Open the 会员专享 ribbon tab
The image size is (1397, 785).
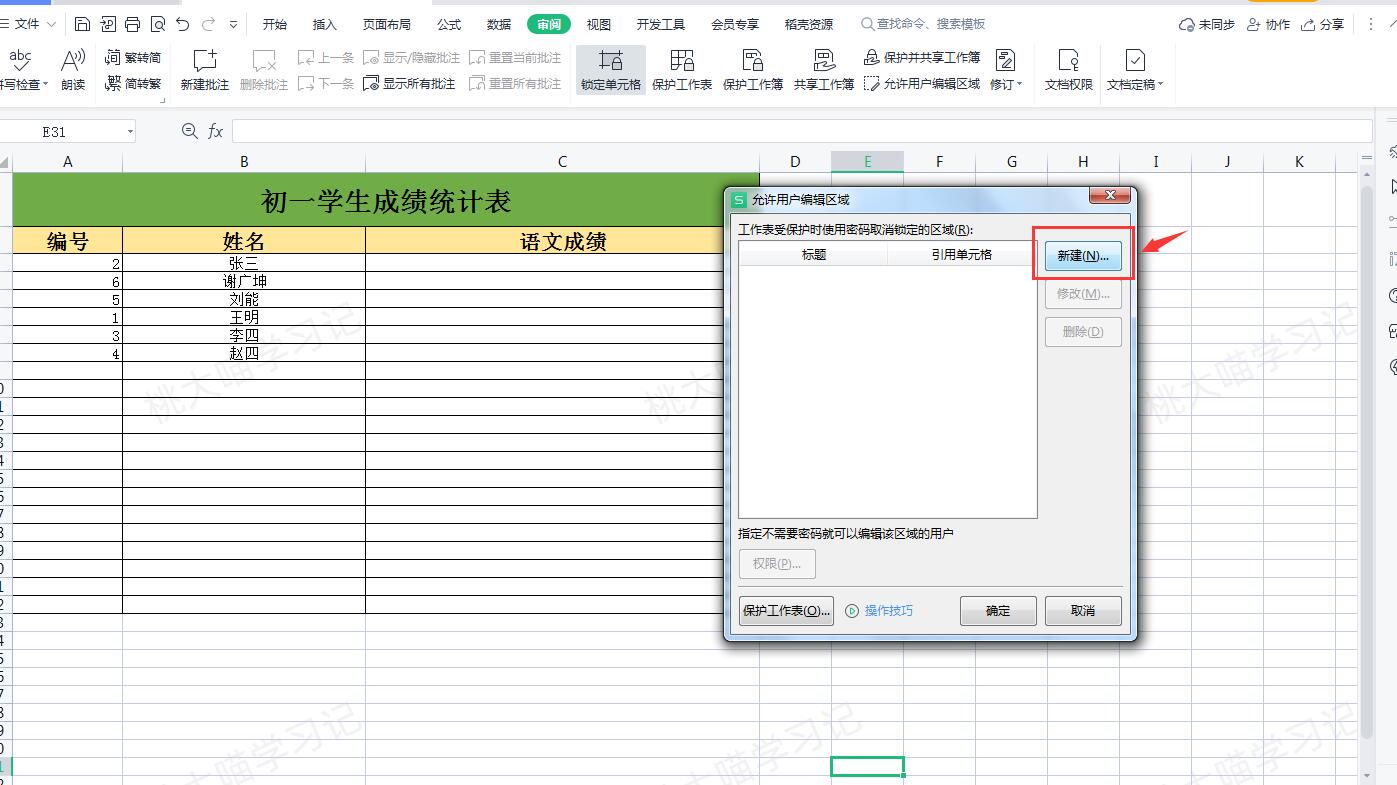[735, 24]
